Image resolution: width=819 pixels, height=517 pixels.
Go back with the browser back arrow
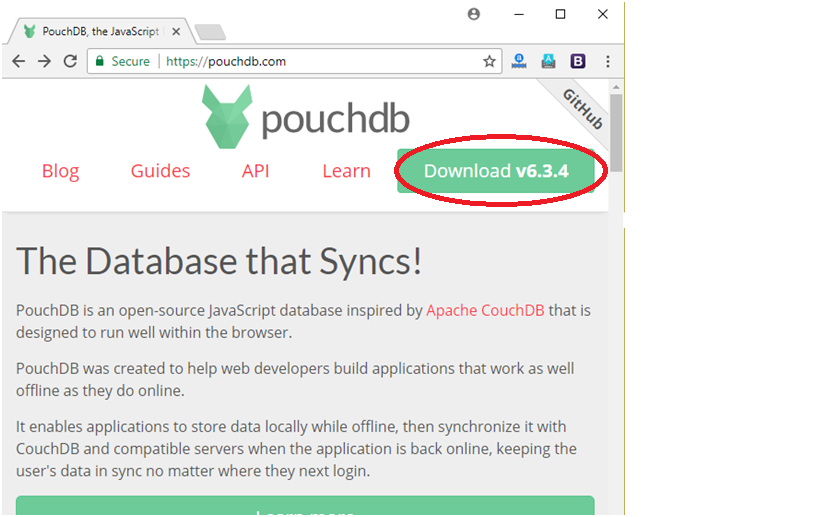(19, 61)
